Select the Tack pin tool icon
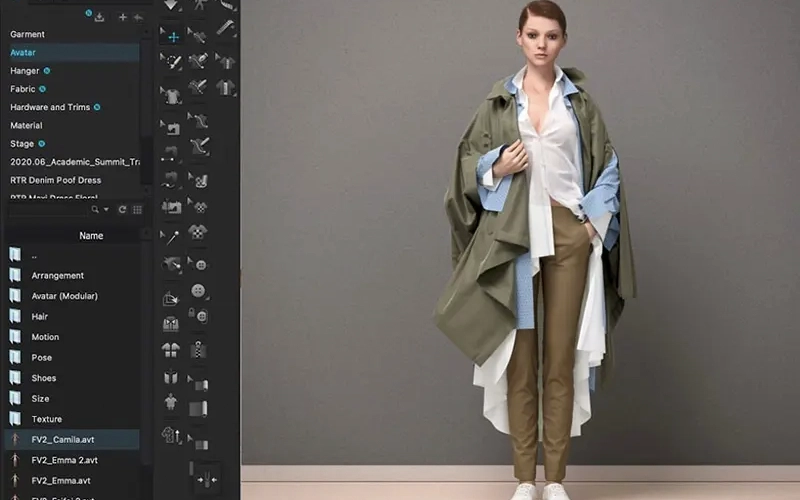The width and height of the screenshot is (800, 500). coord(172,237)
